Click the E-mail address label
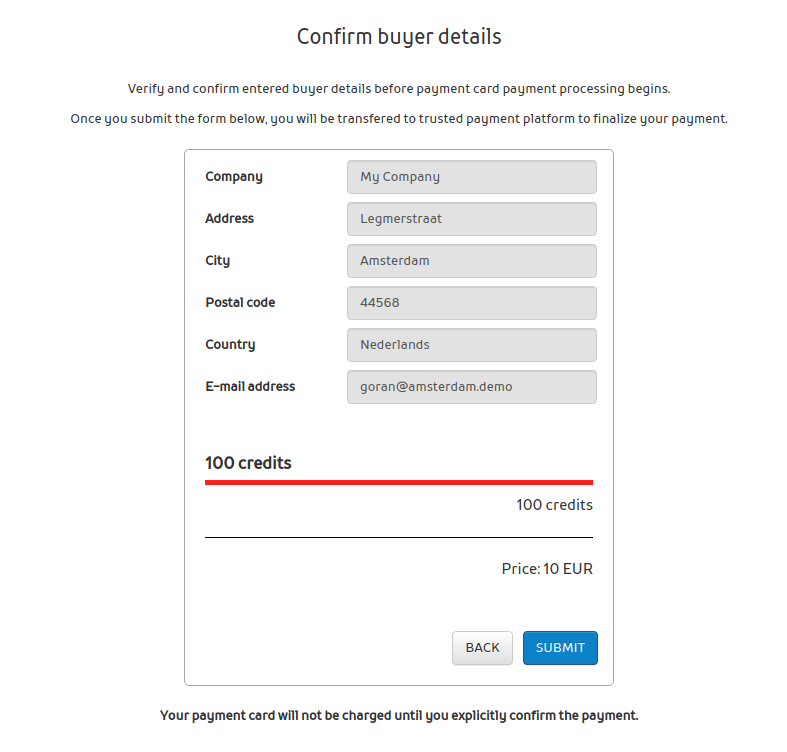The image size is (787, 752). [250, 387]
